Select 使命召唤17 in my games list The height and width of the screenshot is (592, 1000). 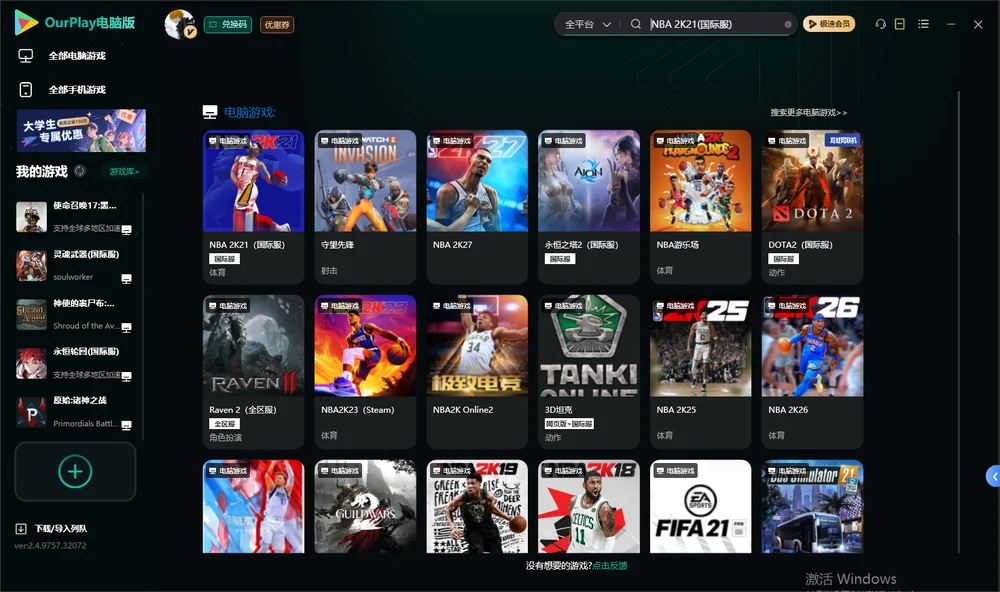coord(75,217)
